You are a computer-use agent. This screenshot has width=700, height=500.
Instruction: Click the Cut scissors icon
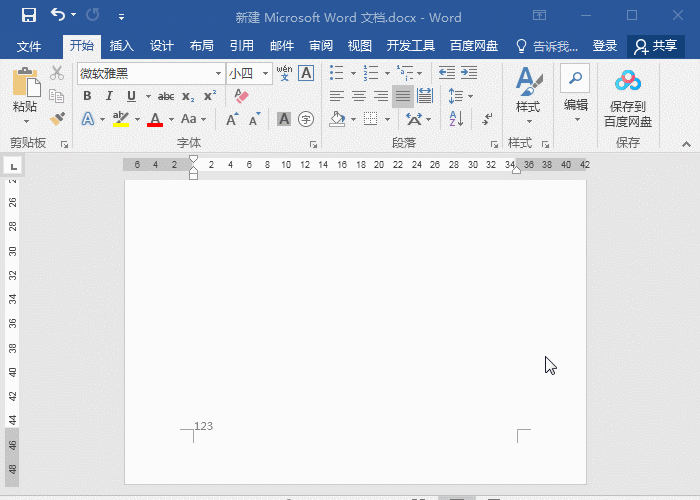pos(57,73)
